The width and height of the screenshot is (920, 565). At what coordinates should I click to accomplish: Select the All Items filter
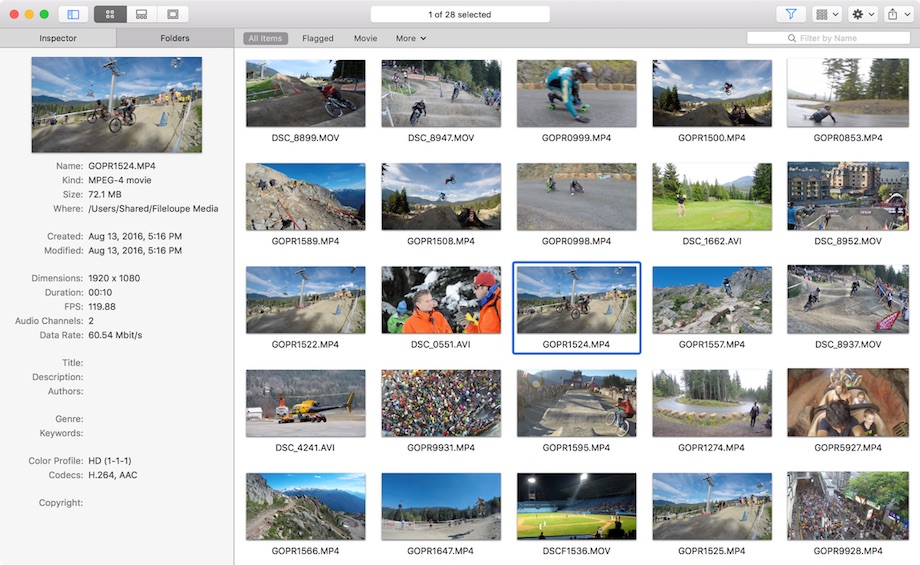pyautogui.click(x=265, y=38)
